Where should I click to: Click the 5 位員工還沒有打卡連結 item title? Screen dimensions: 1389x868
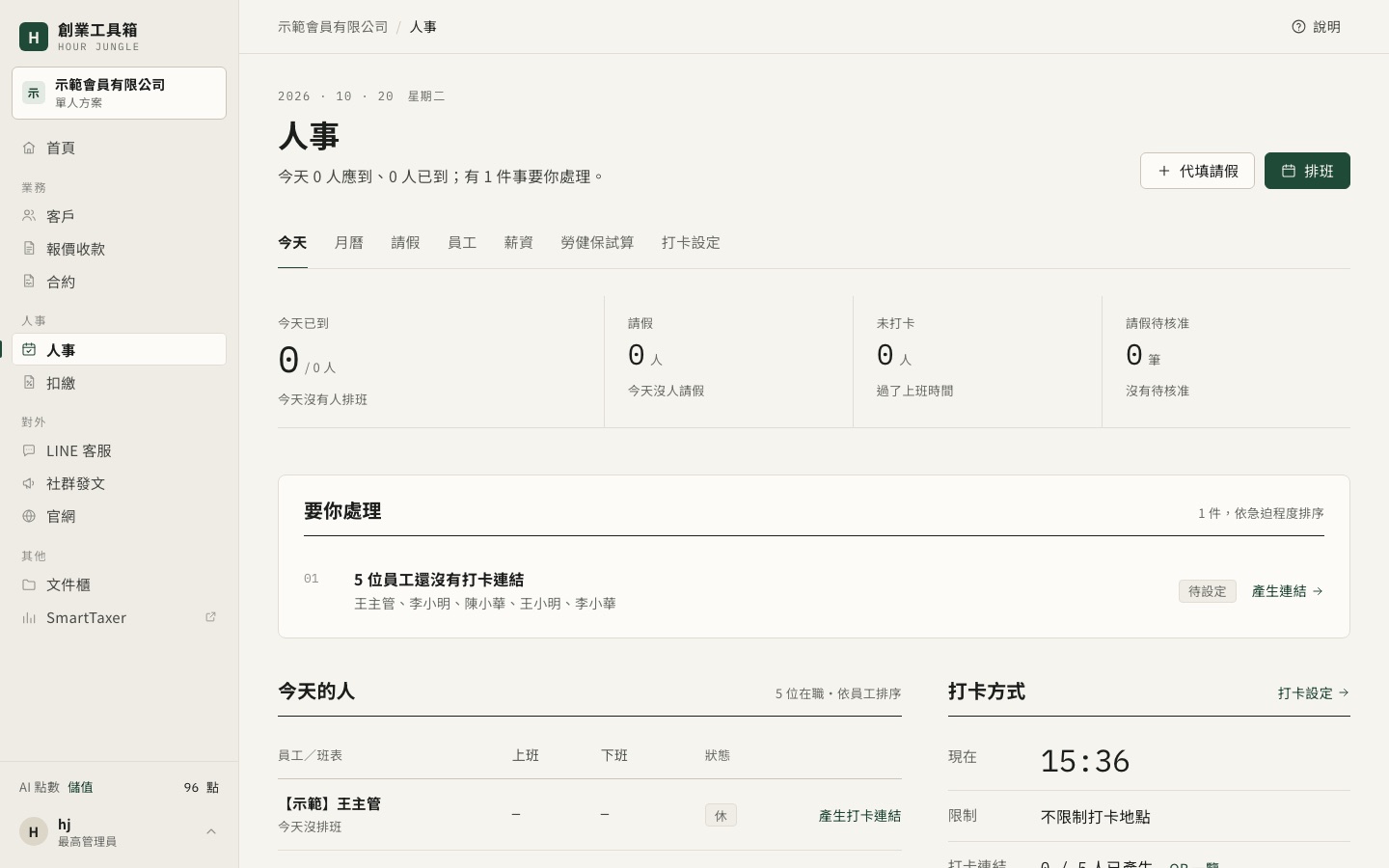[439, 580]
